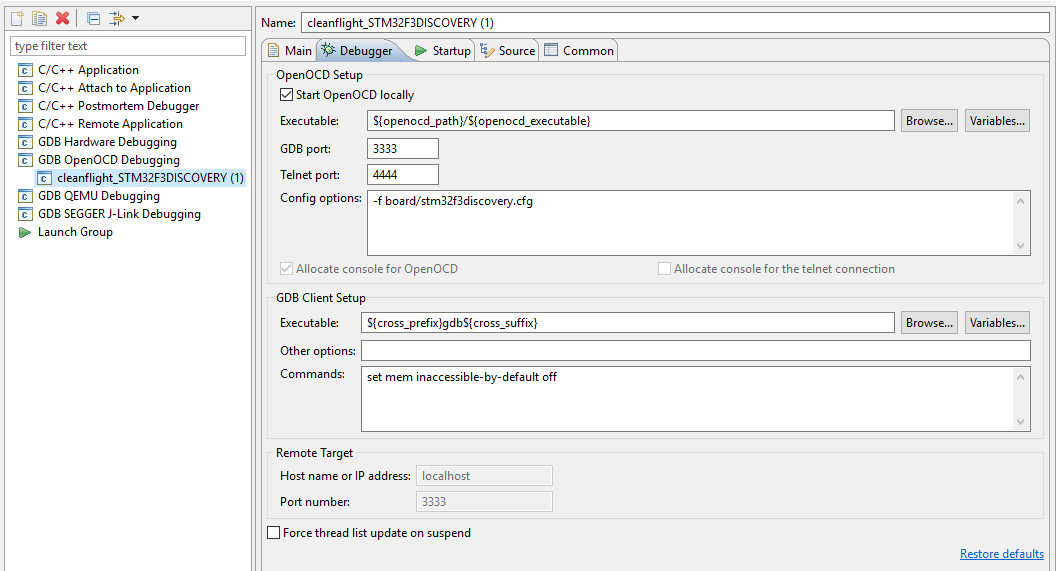Viewport: 1056px width, 571px height.
Task: Switch to the Main tab
Action: click(289, 51)
